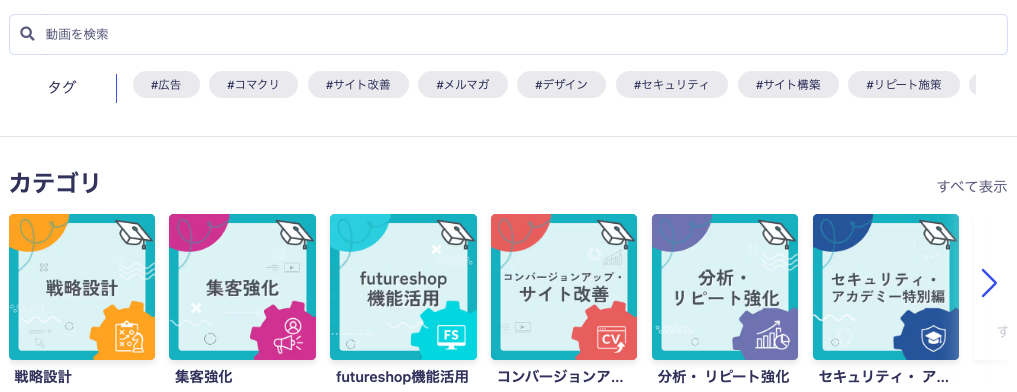Screen dimensions: 1017x392
Task: Click the bar chart analytics icon
Action: (772, 337)
